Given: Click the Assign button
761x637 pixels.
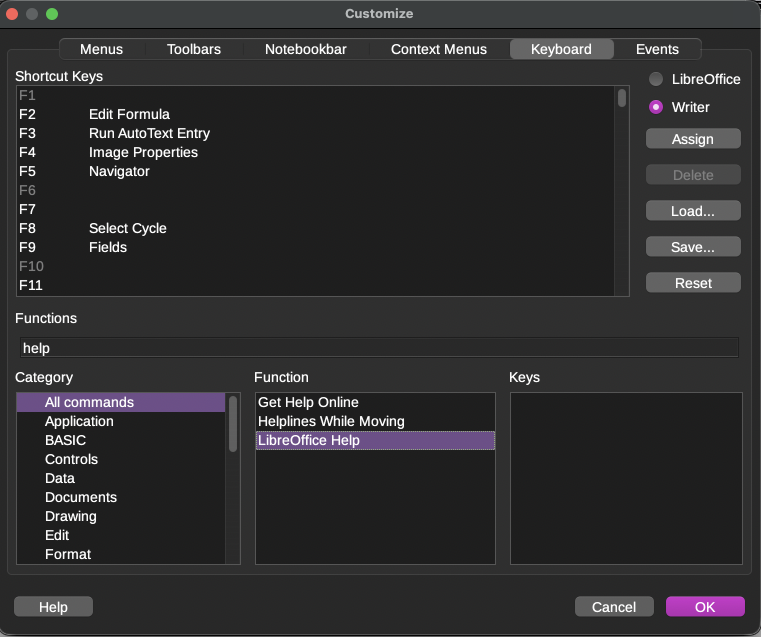Looking at the screenshot, I should point(693,139).
